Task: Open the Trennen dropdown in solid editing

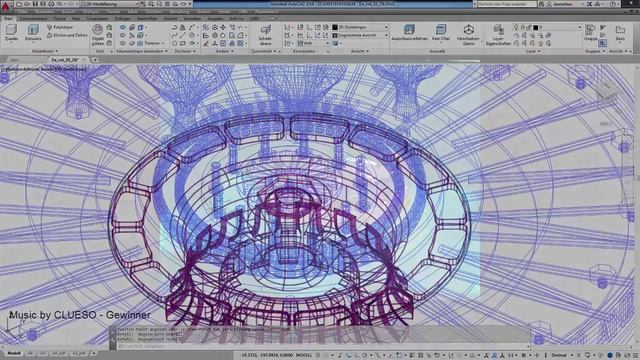Action: (x=154, y=43)
